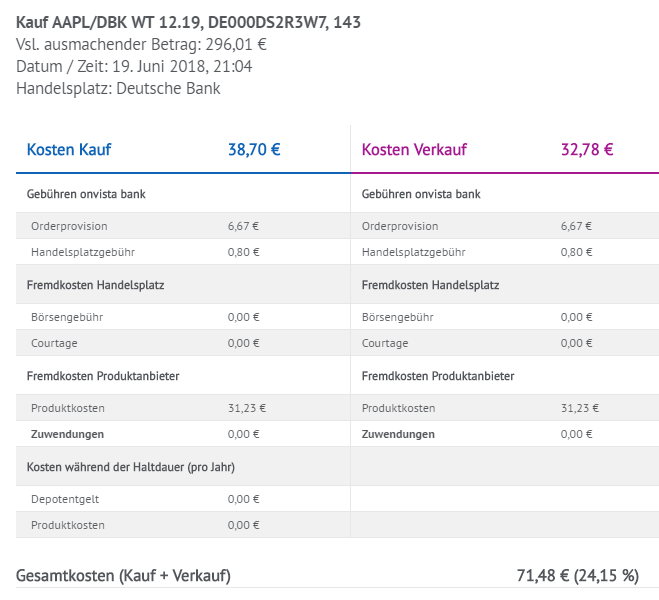Click the 71,48 € (24,15 %) total
The image size is (659, 600).
[577, 576]
